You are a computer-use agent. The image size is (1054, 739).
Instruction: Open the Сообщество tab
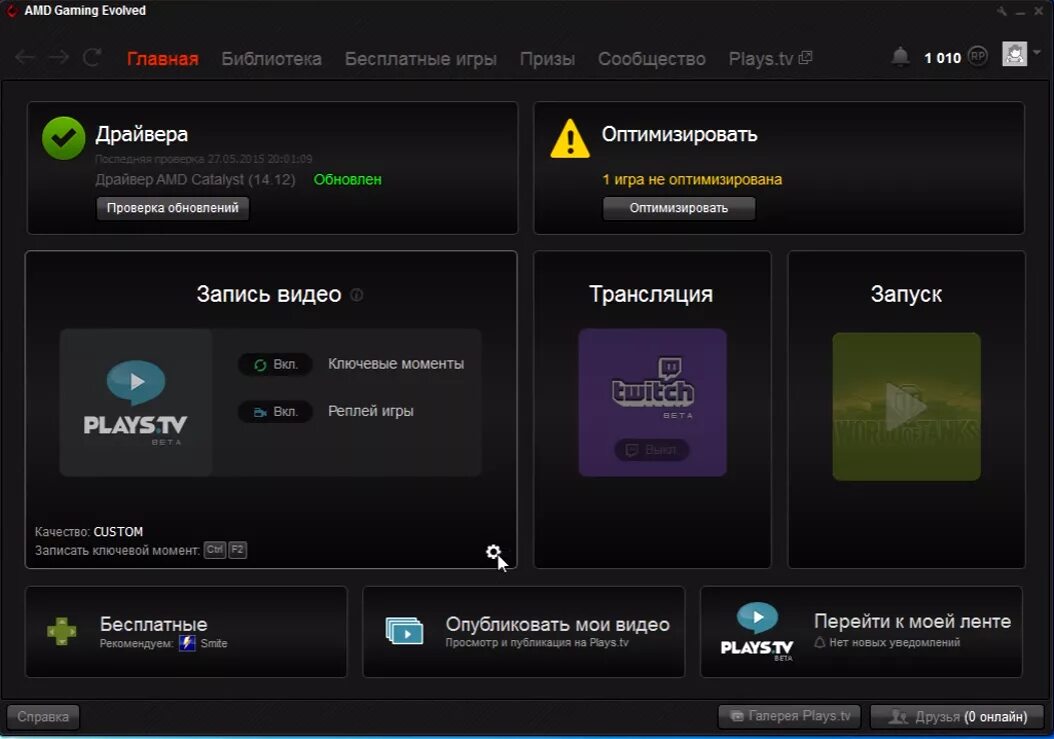(652, 59)
